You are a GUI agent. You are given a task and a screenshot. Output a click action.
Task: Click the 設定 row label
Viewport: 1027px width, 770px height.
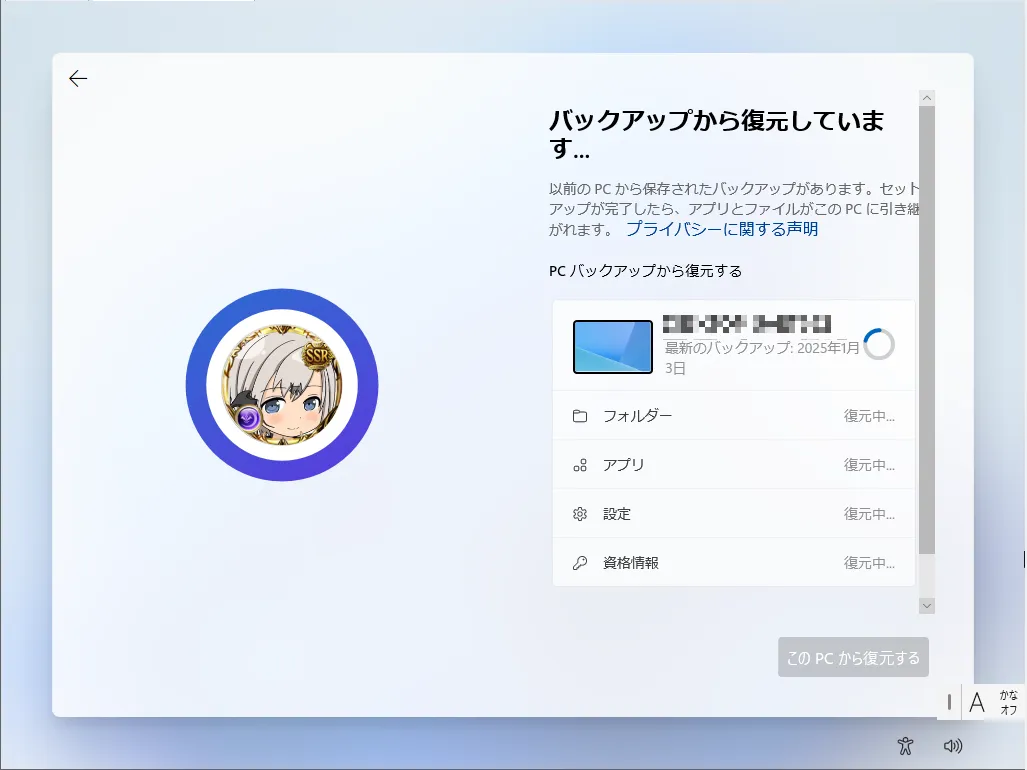[x=616, y=514]
